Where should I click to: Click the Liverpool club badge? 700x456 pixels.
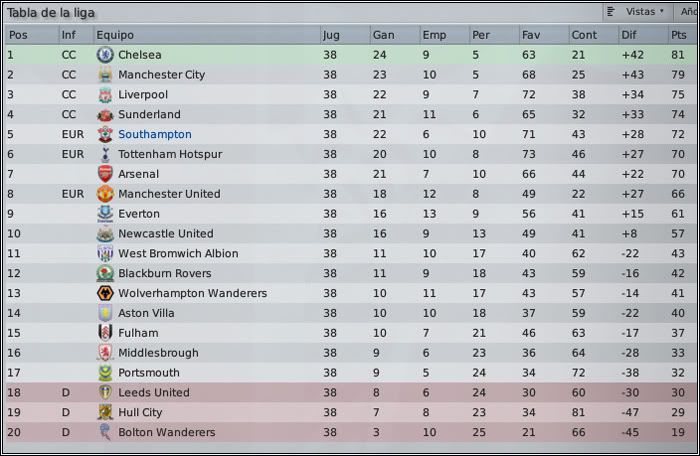(105, 95)
